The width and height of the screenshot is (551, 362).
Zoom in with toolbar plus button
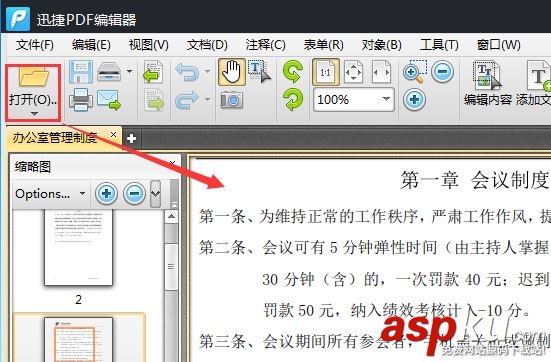pyautogui.click(x=414, y=100)
